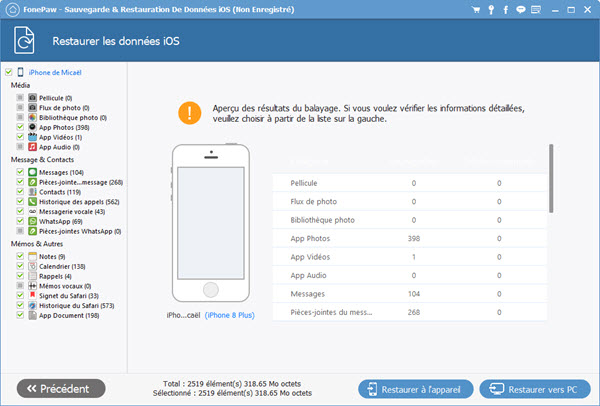Click Restaurer à l'appareil button

click(416, 389)
